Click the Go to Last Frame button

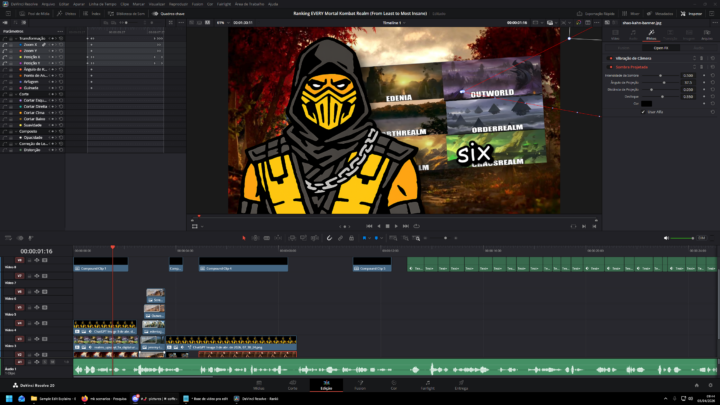pyautogui.click(x=405, y=226)
